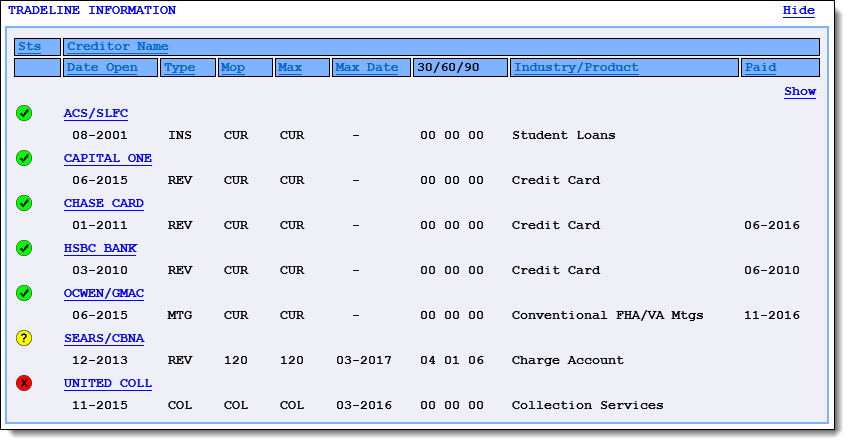Open the UNITED COLL creditor link
Image resolution: width=850 pixels, height=445 pixels.
coord(108,383)
